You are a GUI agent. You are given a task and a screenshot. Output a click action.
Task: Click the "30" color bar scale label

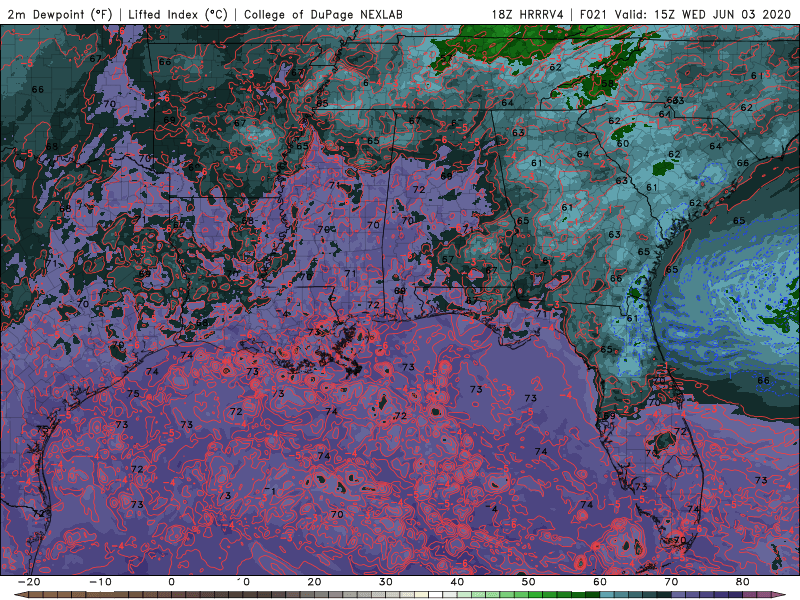coord(386,582)
